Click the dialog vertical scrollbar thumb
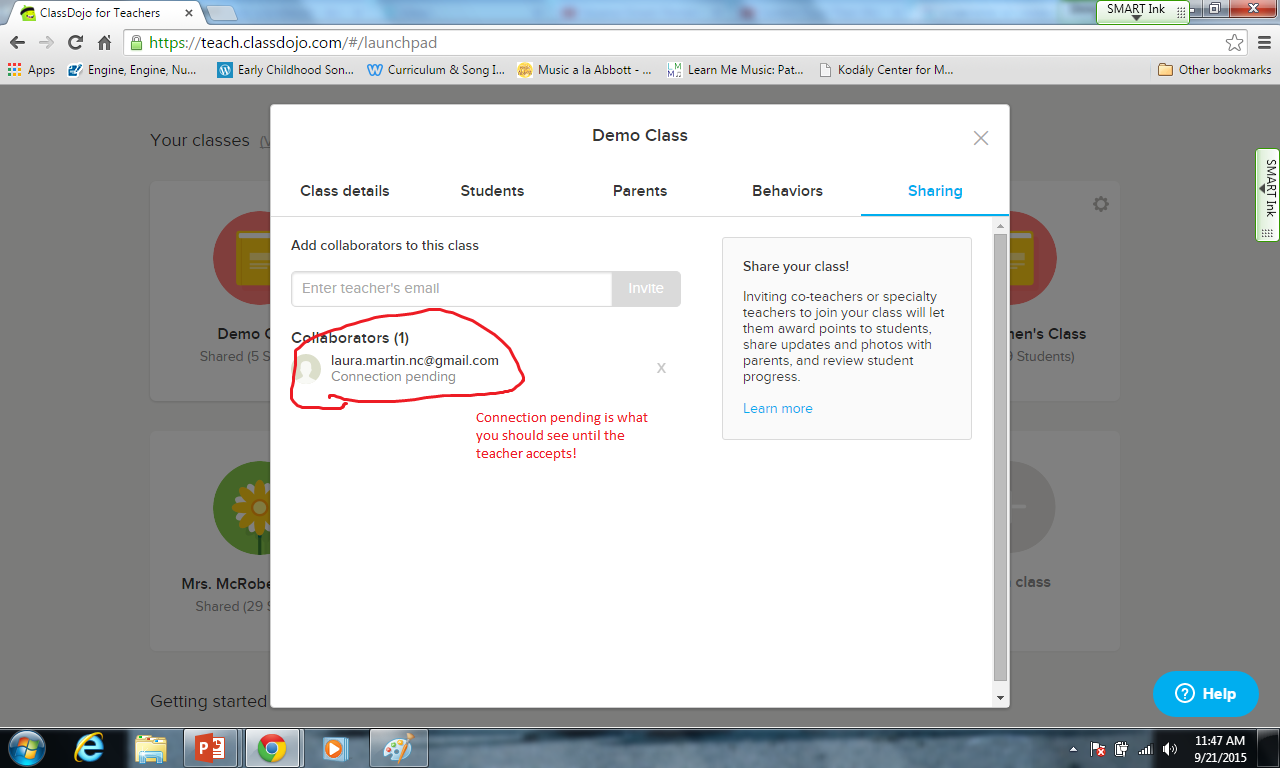This screenshot has width=1280, height=768. [1001, 458]
